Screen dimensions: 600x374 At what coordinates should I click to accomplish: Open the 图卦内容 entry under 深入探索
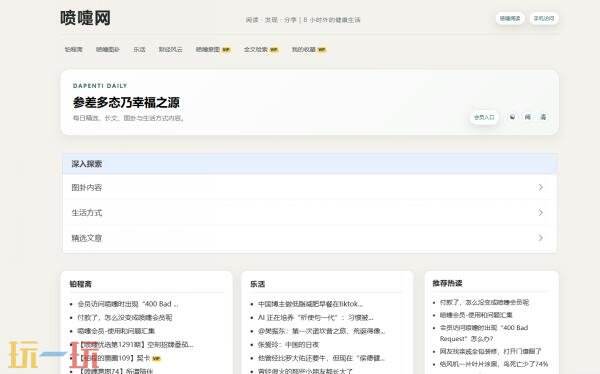click(x=309, y=187)
